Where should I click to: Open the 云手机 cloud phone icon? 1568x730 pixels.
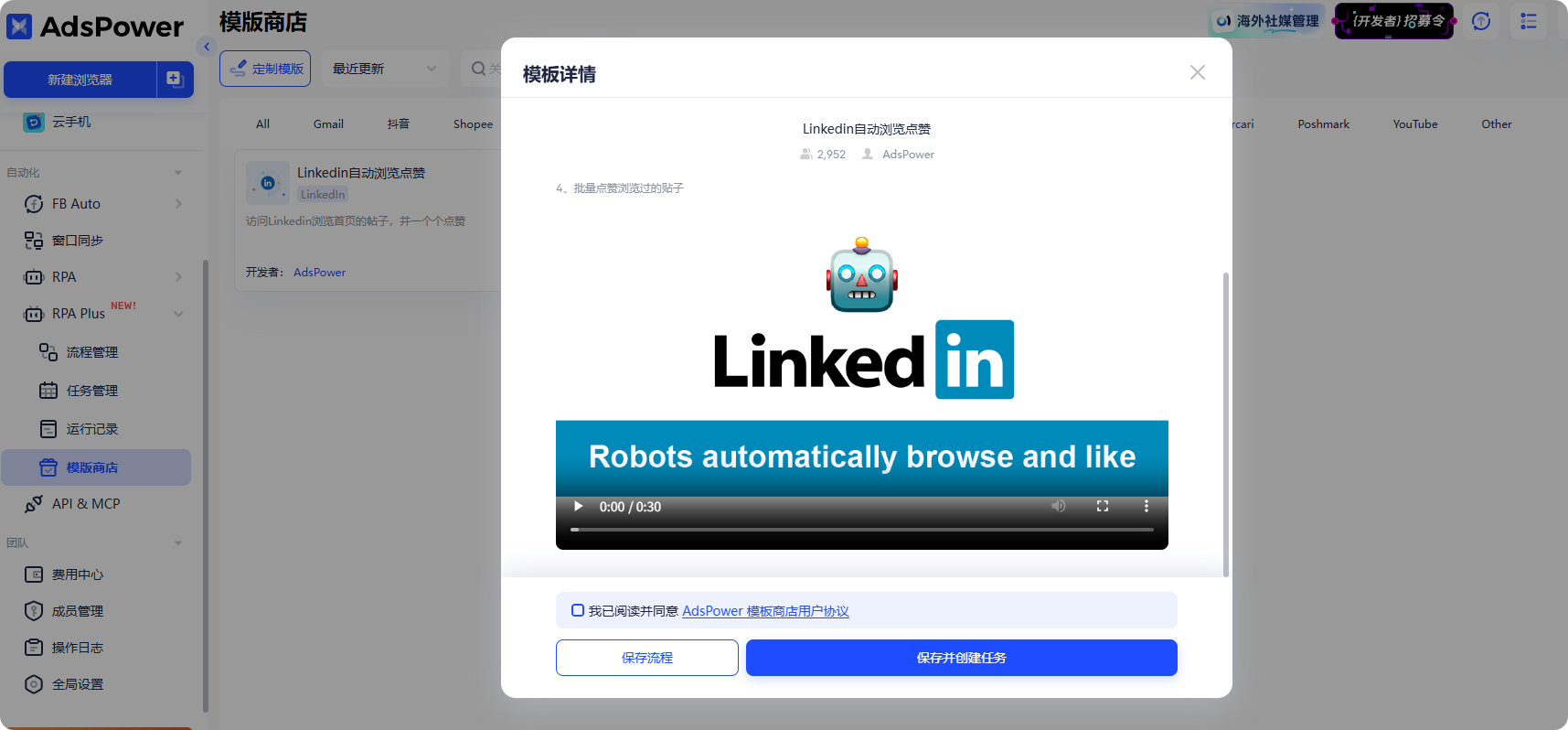34,122
